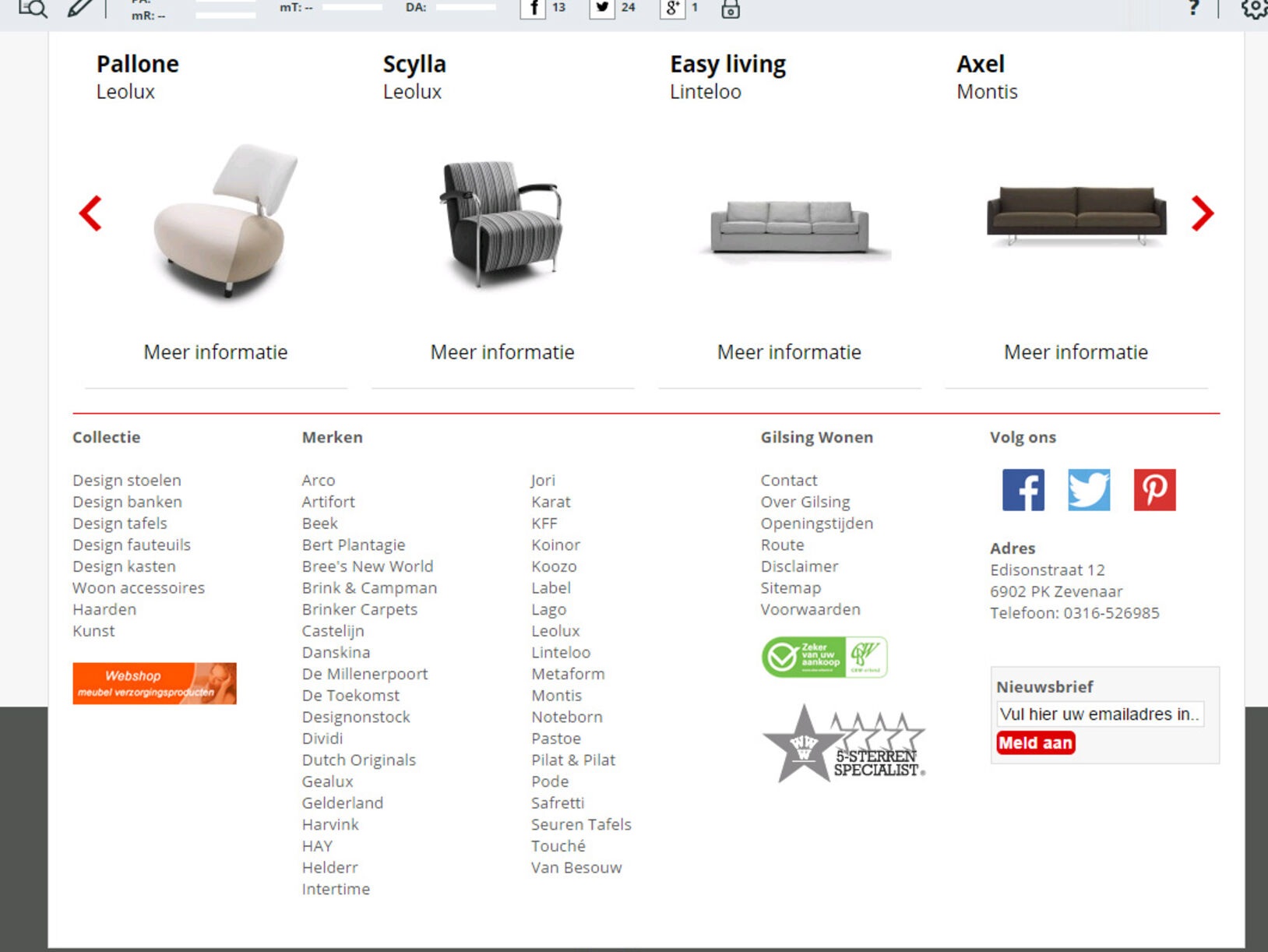Open the Montis brand link in Merken
Screen dimensions: 1268x952
[x=556, y=695]
